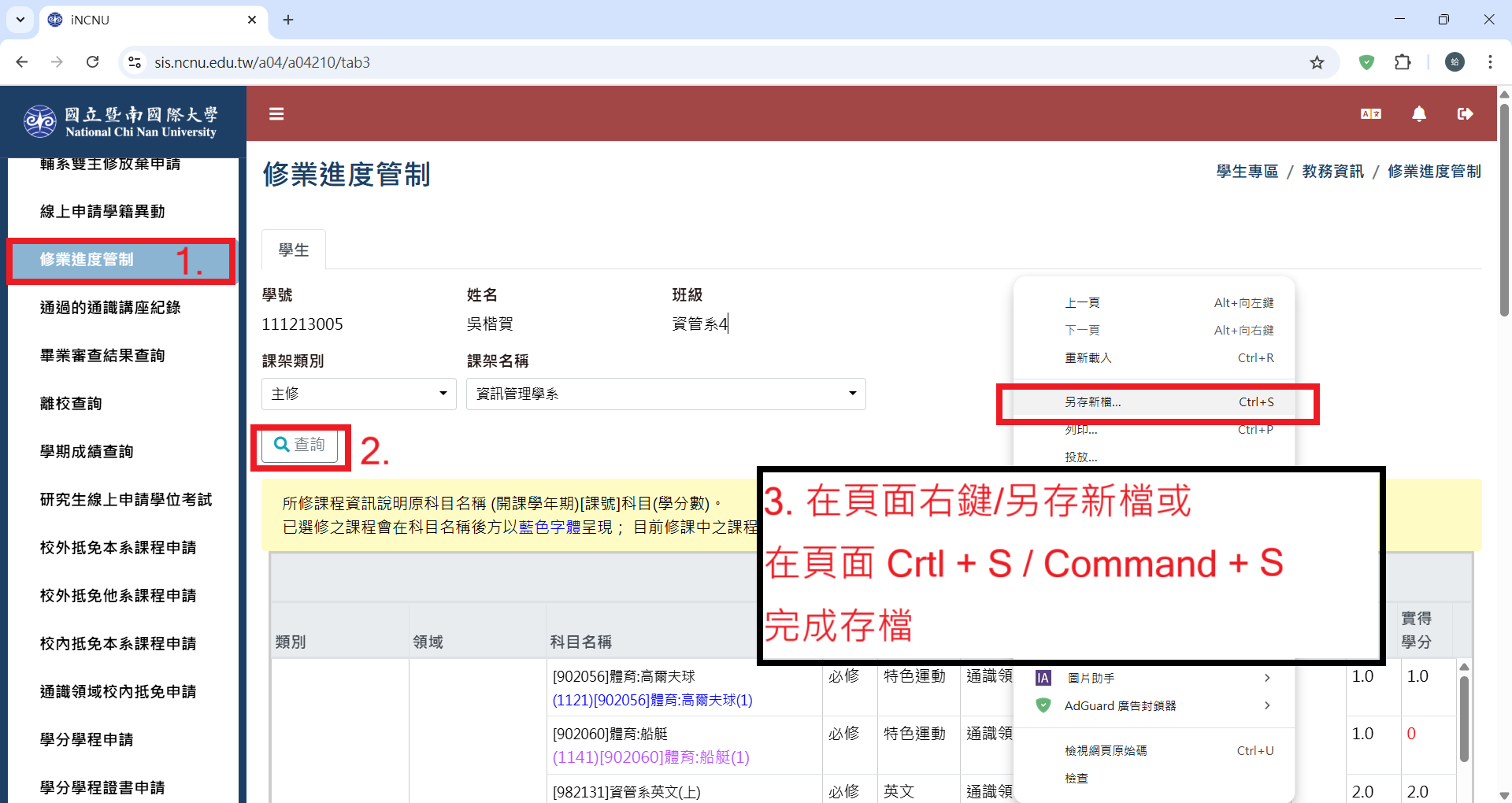This screenshot has height=803, width=1512.
Task: Click the hamburger menu icon in red header
Action: pyautogui.click(x=276, y=114)
